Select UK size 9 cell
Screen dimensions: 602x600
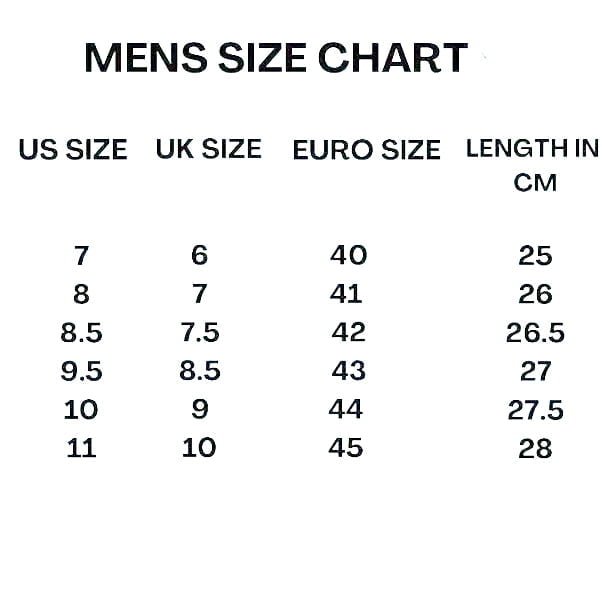199,410
